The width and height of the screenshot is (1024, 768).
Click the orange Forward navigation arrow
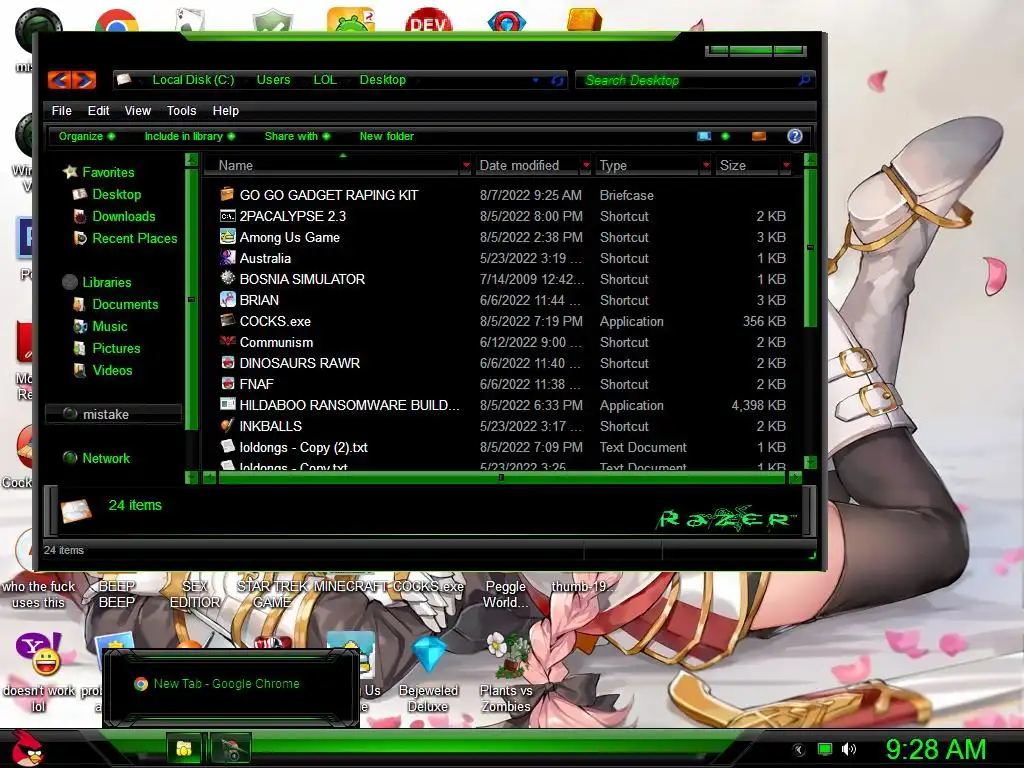[x=84, y=80]
